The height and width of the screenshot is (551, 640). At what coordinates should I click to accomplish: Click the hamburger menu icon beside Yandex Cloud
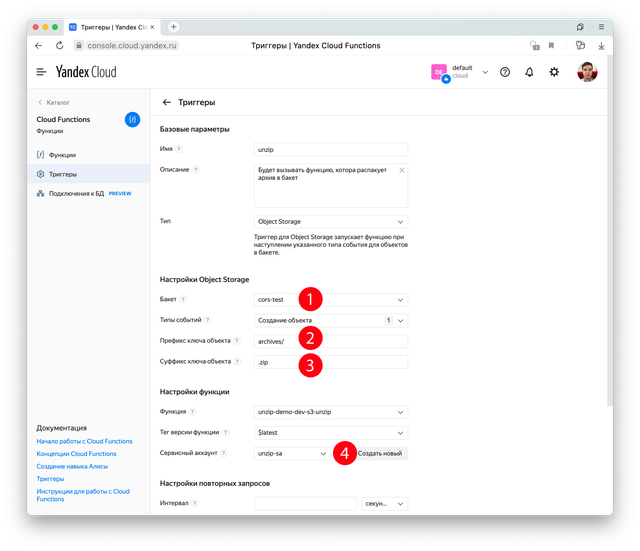tap(41, 72)
